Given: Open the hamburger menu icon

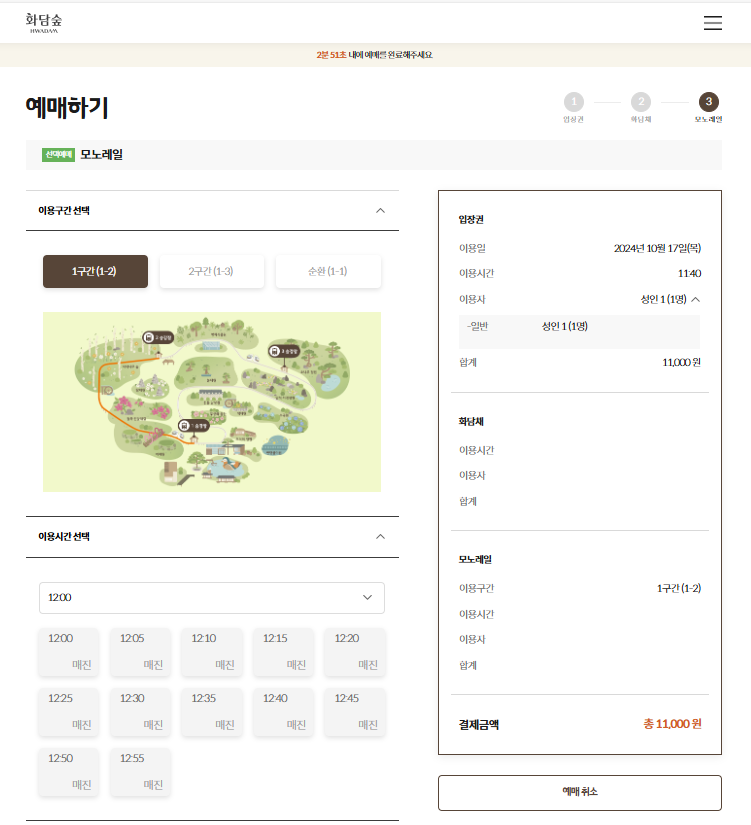Looking at the screenshot, I should [713, 23].
